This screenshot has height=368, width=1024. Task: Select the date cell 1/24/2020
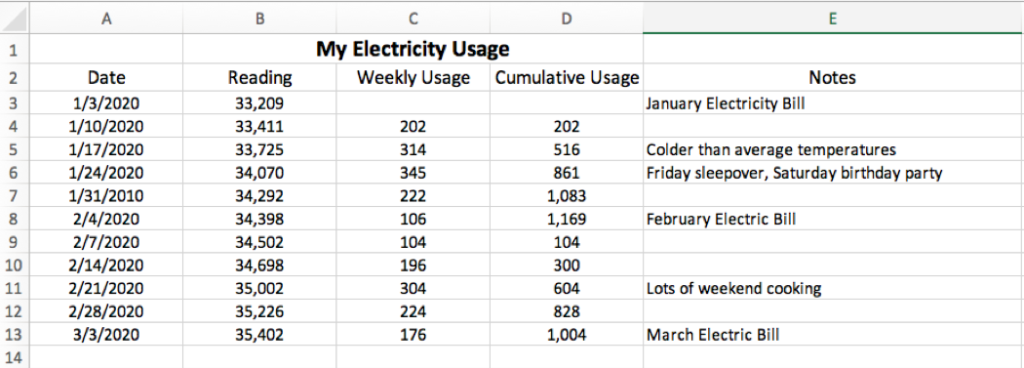[106, 173]
